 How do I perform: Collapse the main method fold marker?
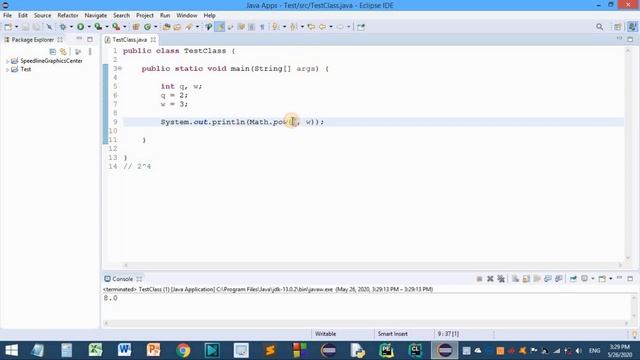click(x=120, y=69)
